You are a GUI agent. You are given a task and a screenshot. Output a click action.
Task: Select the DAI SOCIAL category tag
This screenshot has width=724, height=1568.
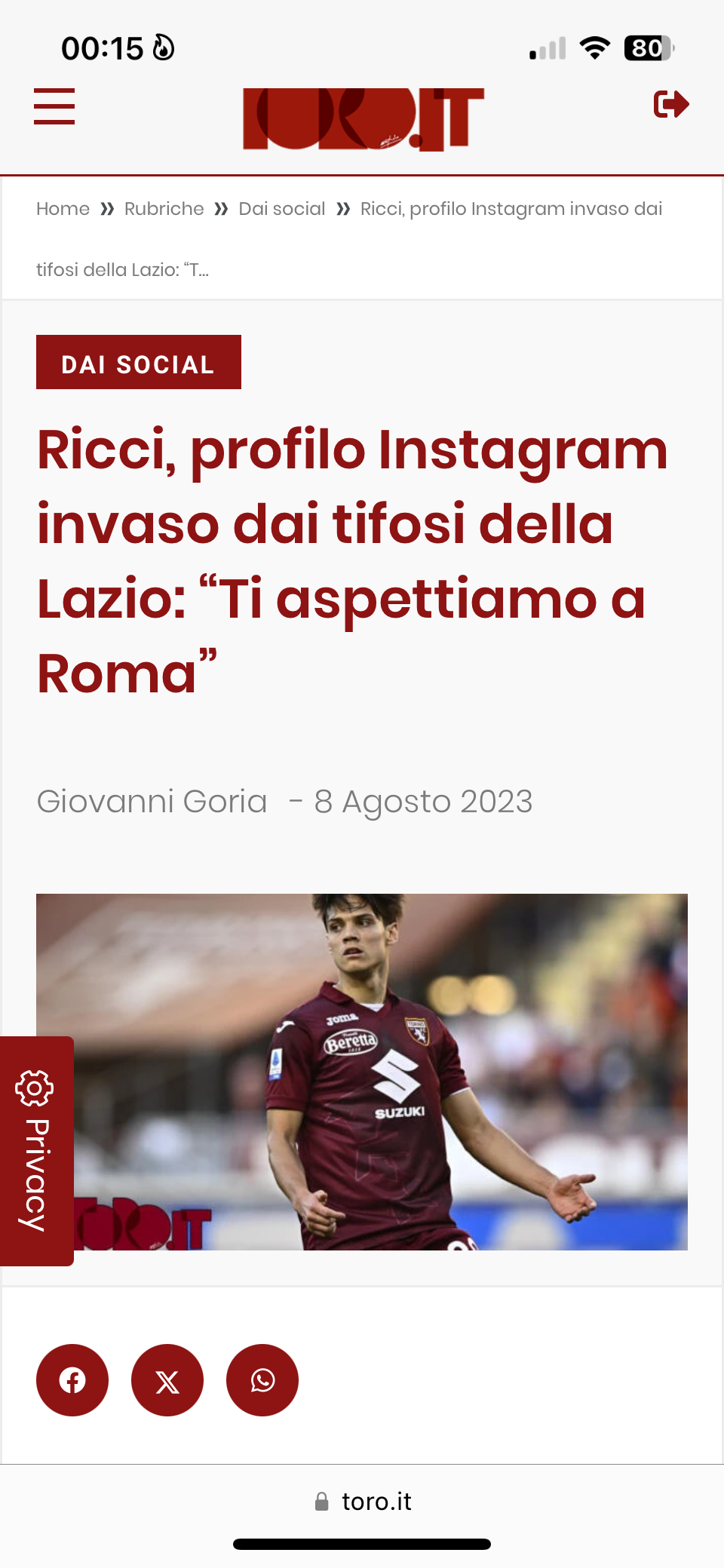pyautogui.click(x=139, y=362)
